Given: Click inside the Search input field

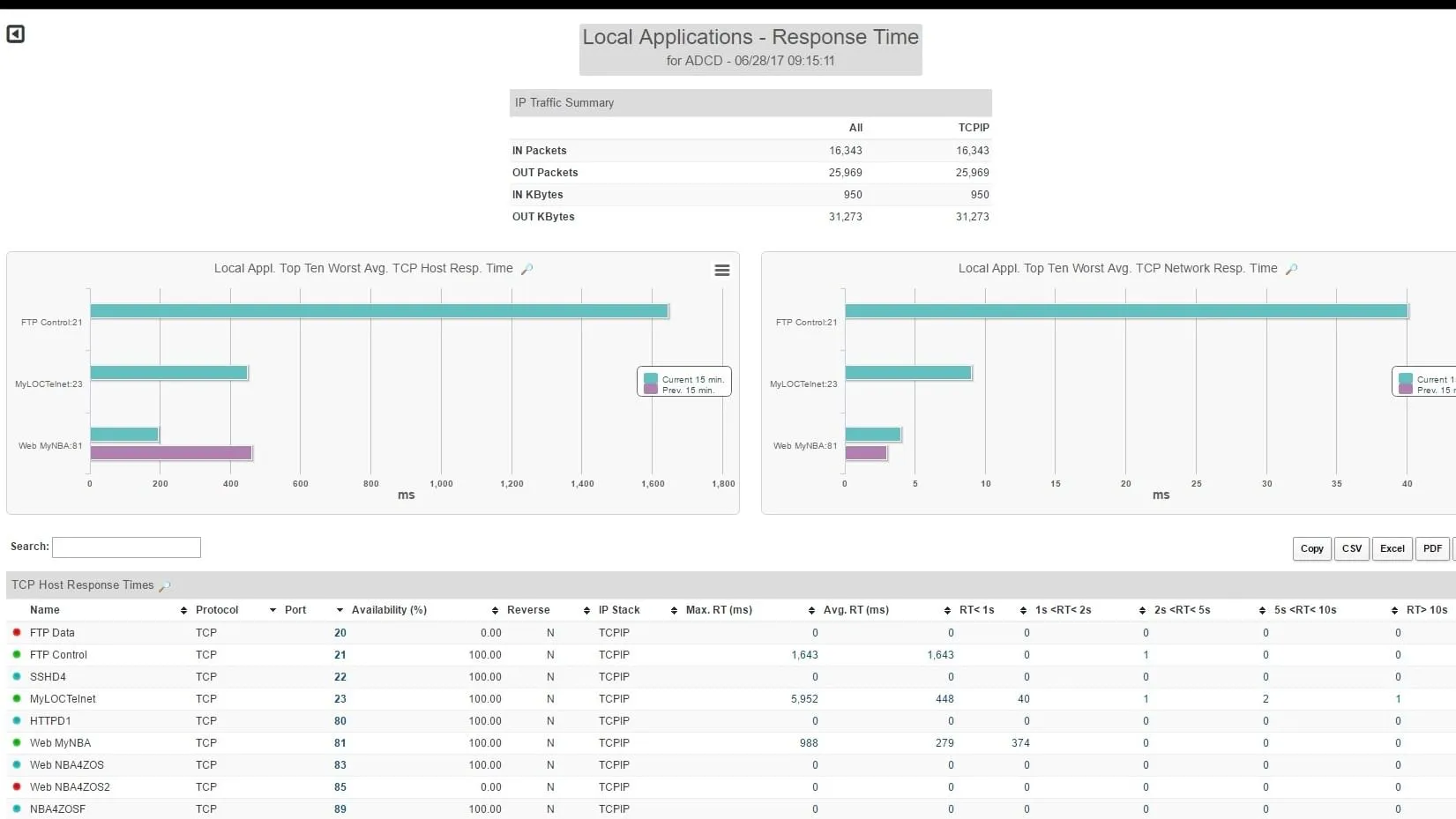Looking at the screenshot, I should [126, 547].
